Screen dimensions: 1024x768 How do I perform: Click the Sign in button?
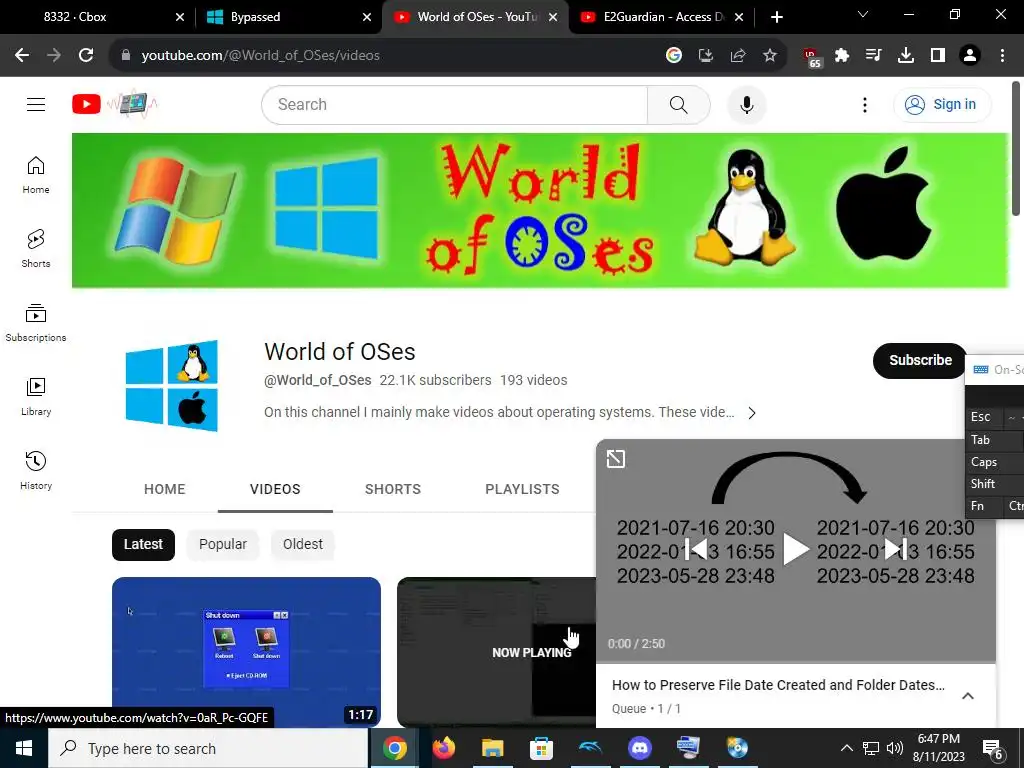point(942,104)
